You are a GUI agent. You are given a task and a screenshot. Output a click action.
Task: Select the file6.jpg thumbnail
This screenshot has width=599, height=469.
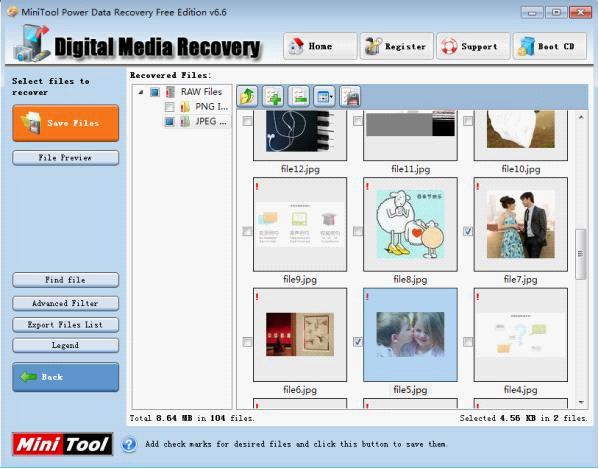click(300, 335)
